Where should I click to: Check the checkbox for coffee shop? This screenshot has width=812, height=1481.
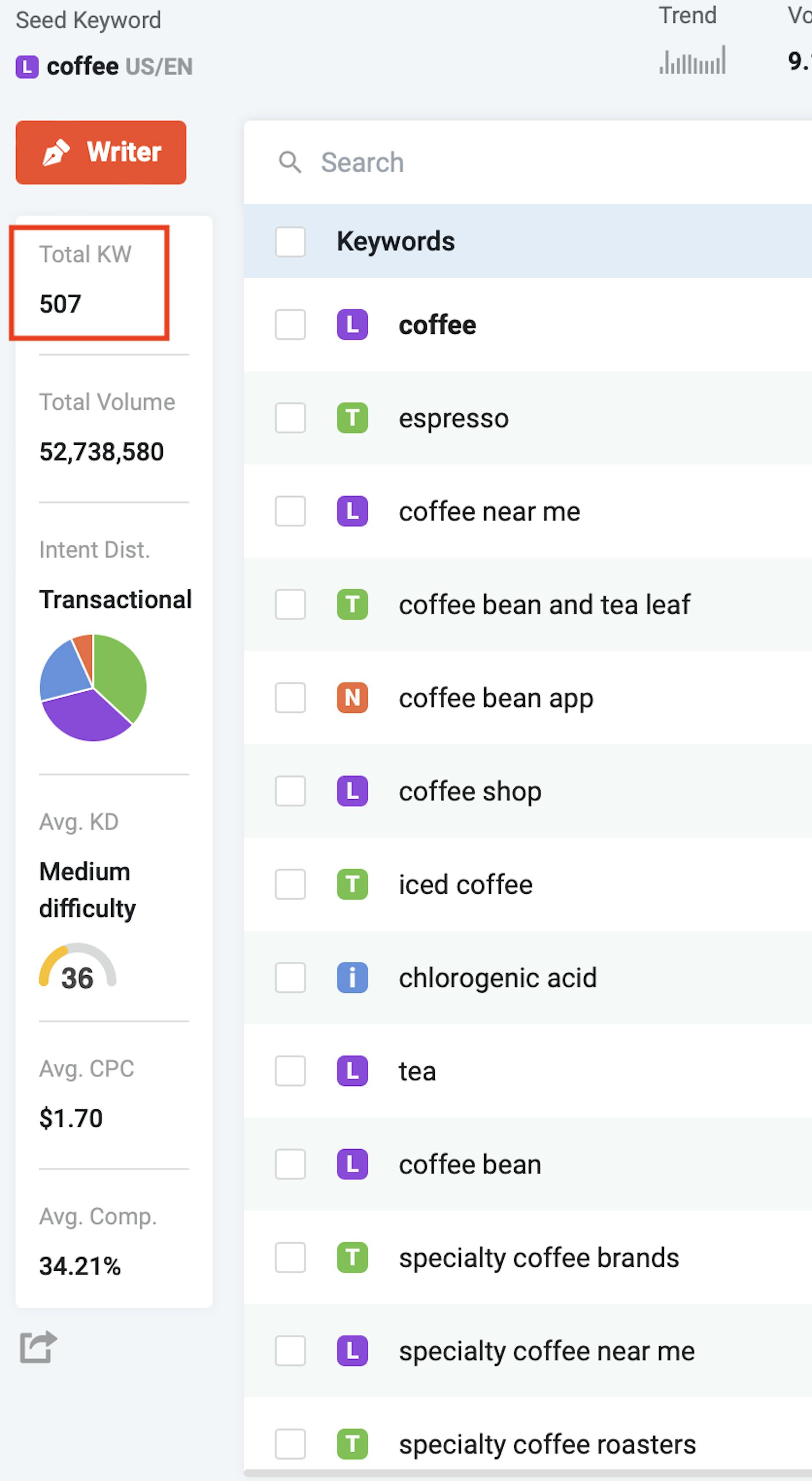click(x=290, y=791)
